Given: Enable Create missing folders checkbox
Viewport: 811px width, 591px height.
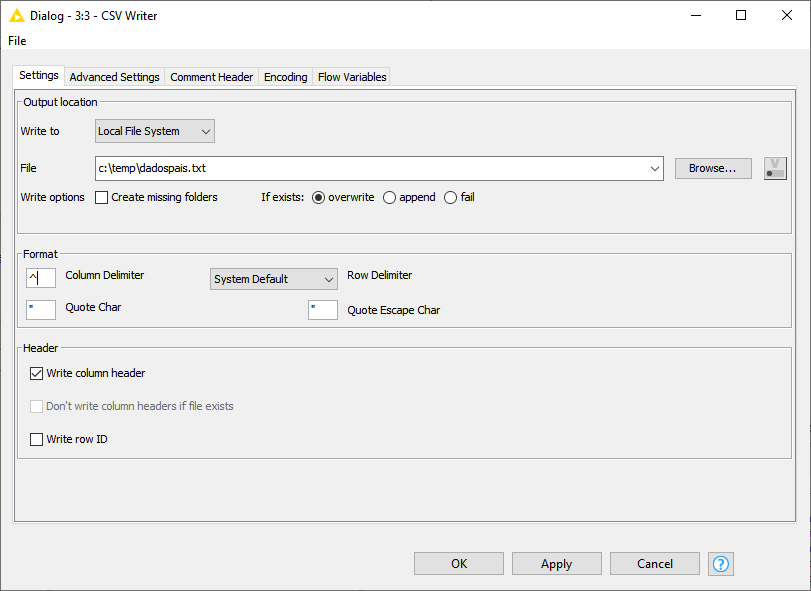Looking at the screenshot, I should pyautogui.click(x=102, y=198).
